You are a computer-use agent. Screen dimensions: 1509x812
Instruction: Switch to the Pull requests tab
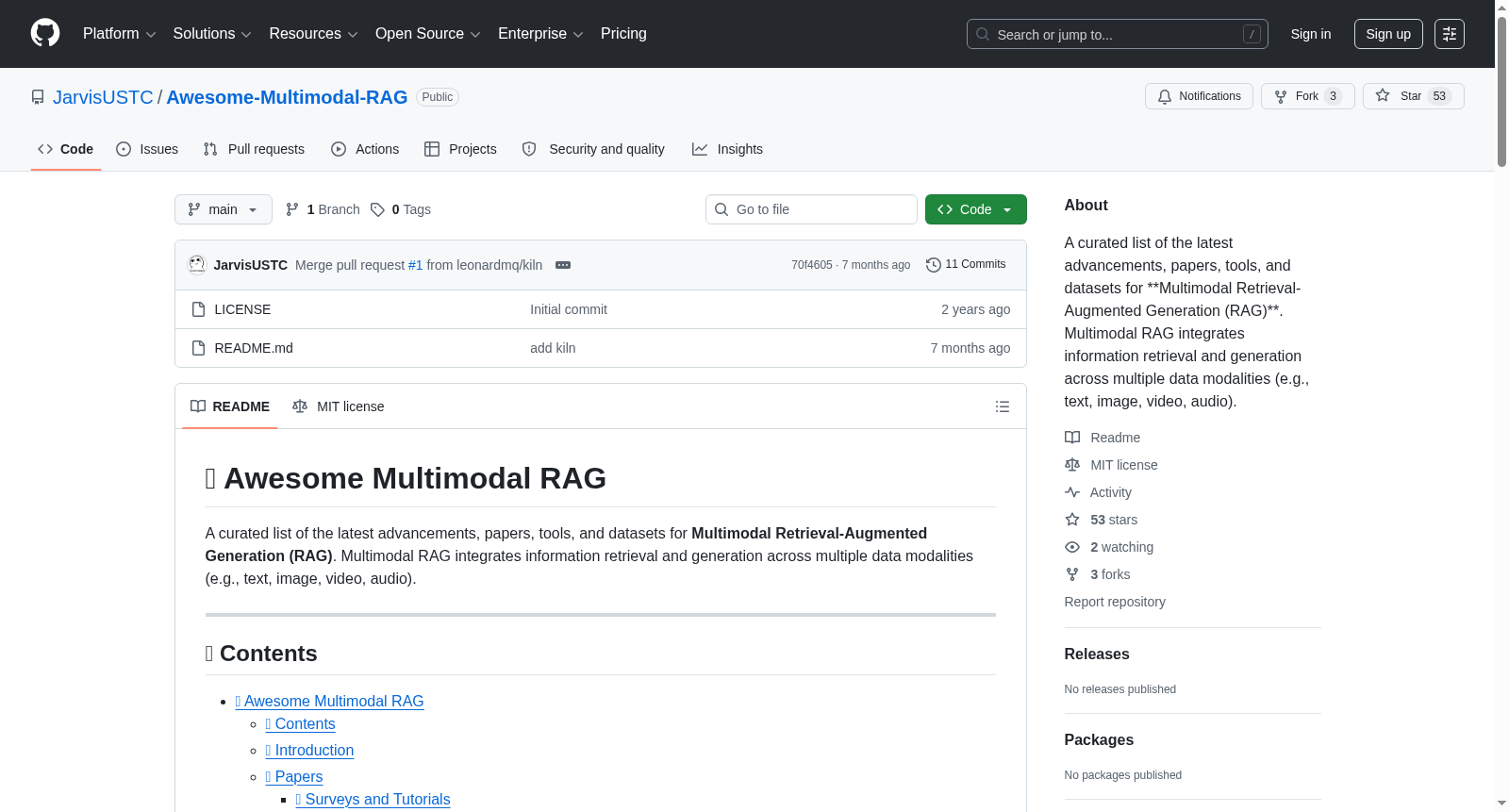254,149
